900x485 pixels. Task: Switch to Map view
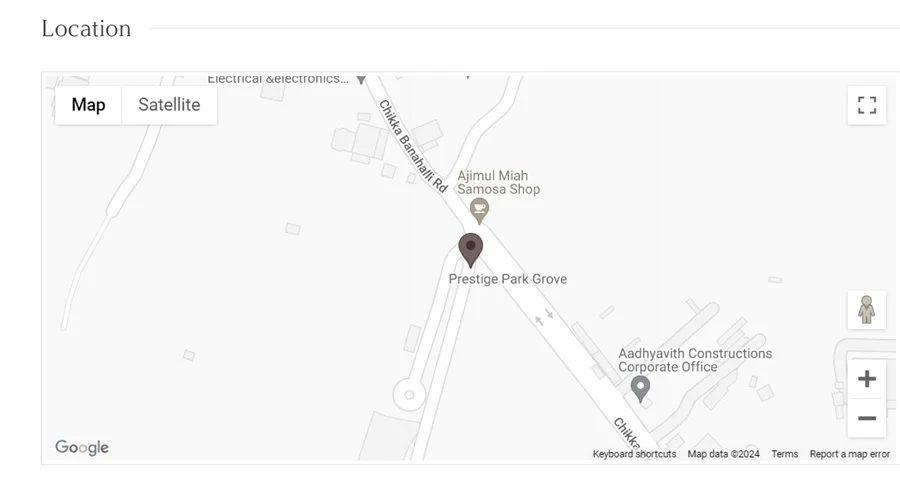[88, 105]
